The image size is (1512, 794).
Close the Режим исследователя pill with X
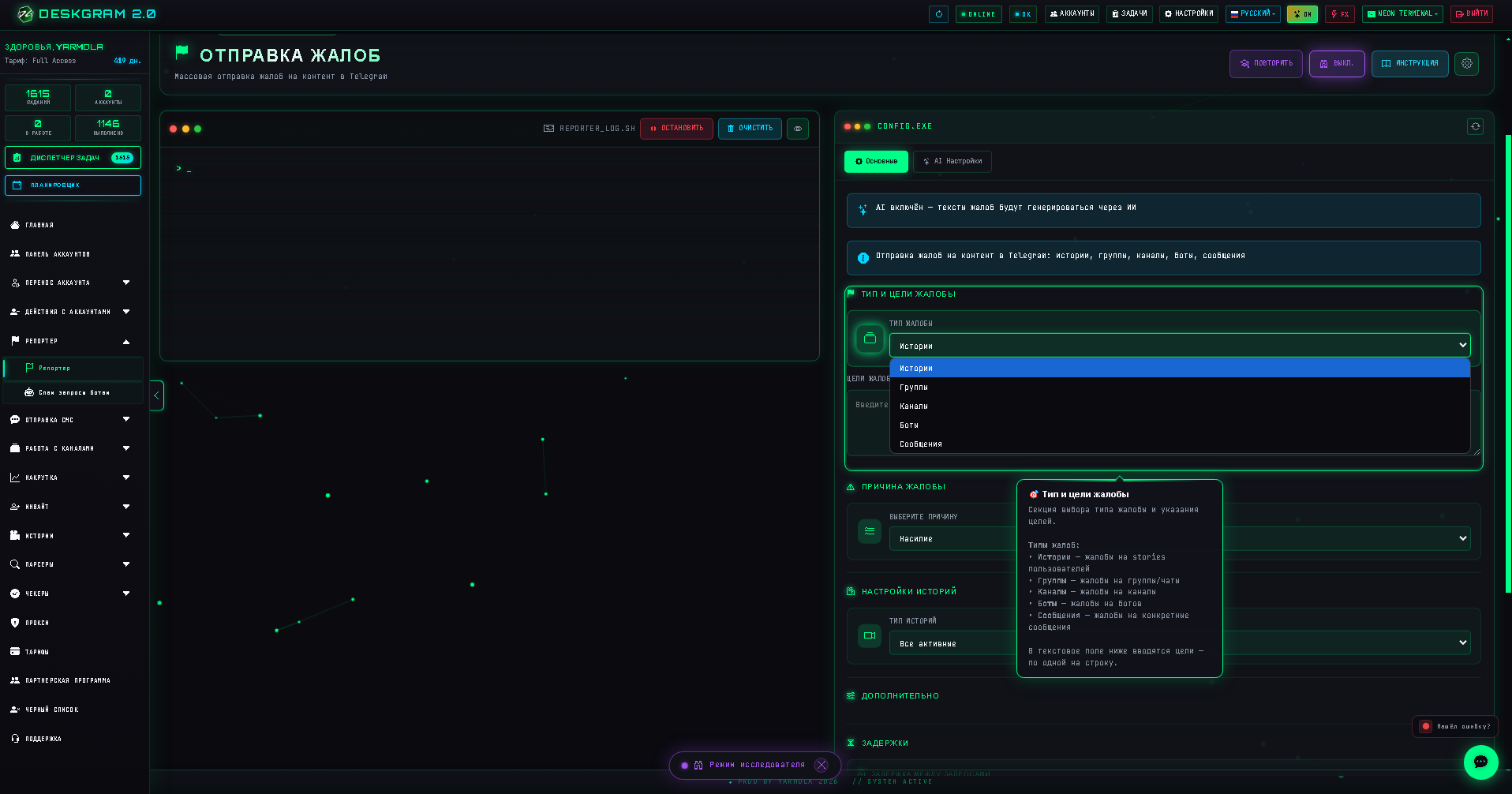click(x=821, y=765)
